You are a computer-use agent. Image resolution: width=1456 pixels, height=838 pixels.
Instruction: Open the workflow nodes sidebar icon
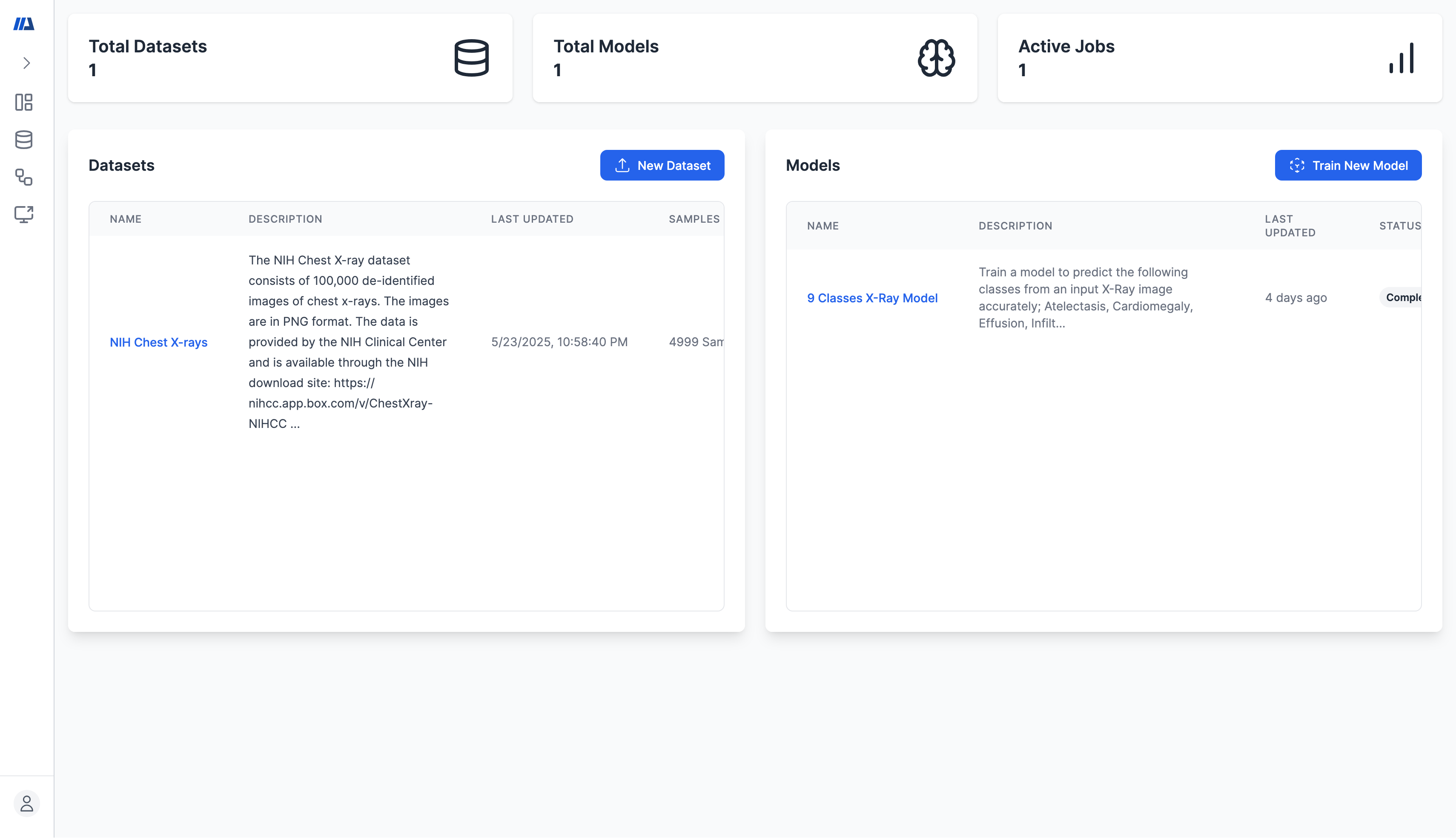tap(23, 177)
